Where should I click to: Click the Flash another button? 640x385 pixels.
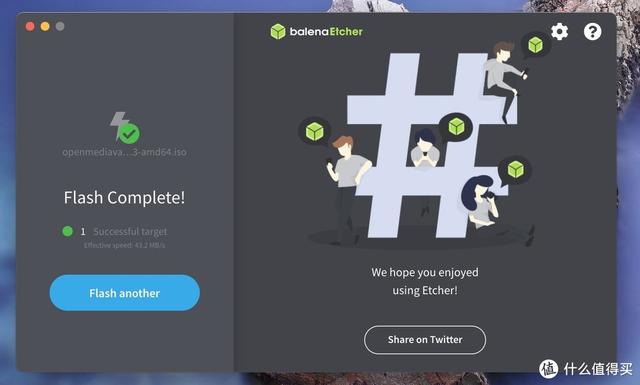[x=124, y=293]
